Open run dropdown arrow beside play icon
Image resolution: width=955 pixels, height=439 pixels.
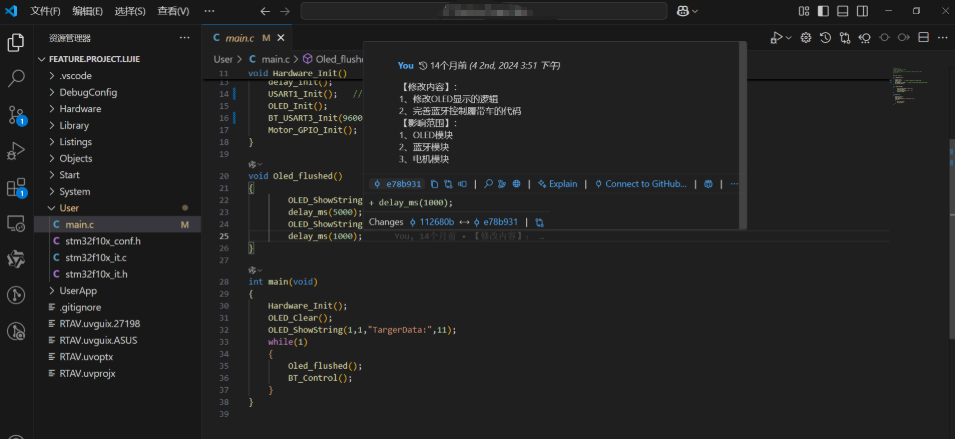coord(789,38)
